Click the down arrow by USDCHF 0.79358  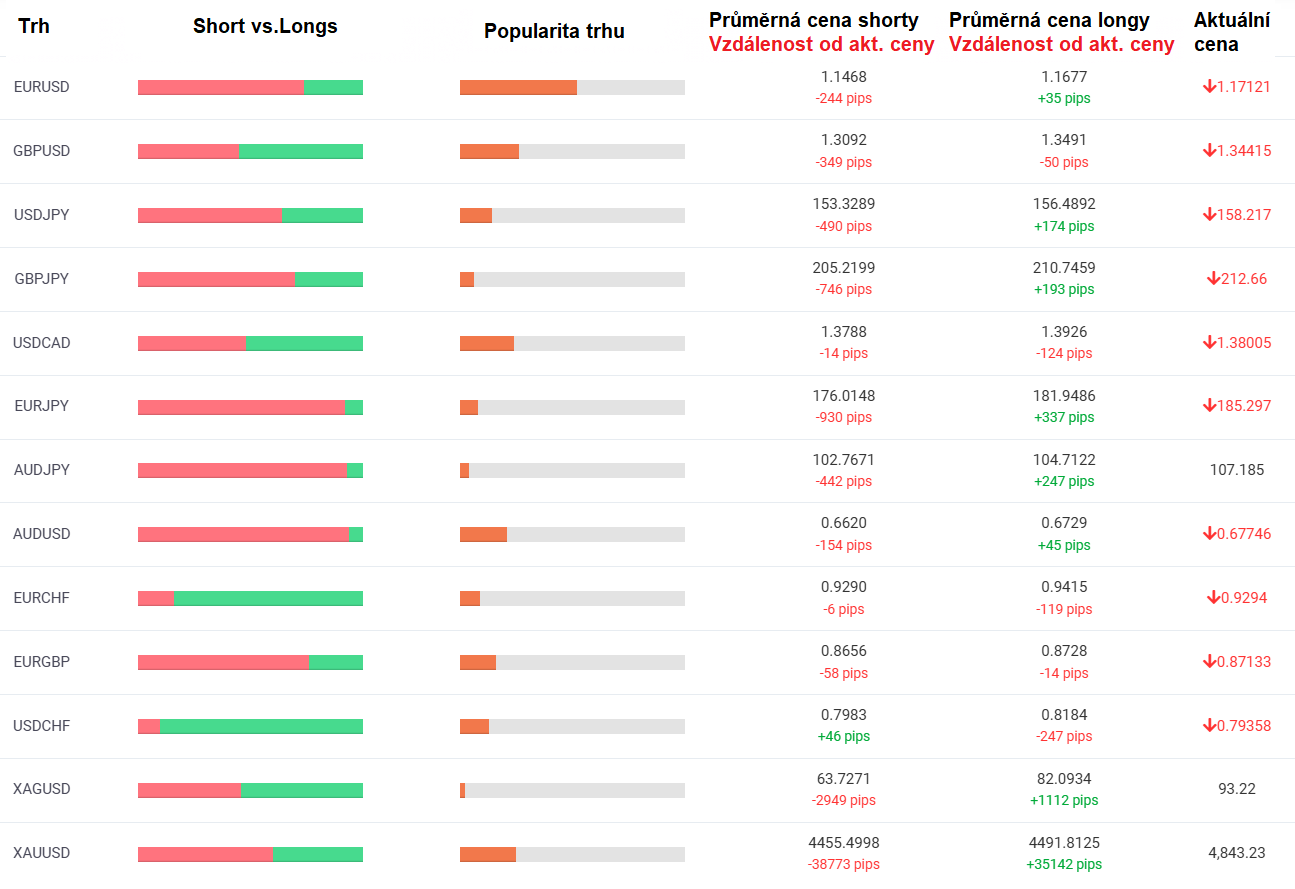coord(1209,726)
